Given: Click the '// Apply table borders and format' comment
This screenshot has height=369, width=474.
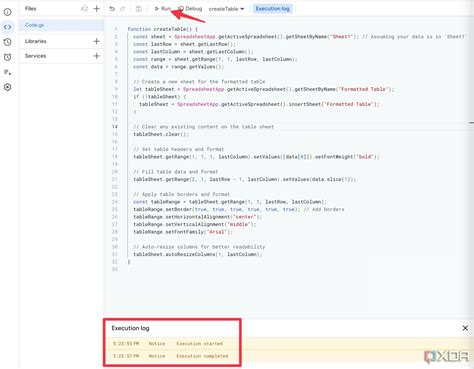Looking at the screenshot, I should (181, 194).
